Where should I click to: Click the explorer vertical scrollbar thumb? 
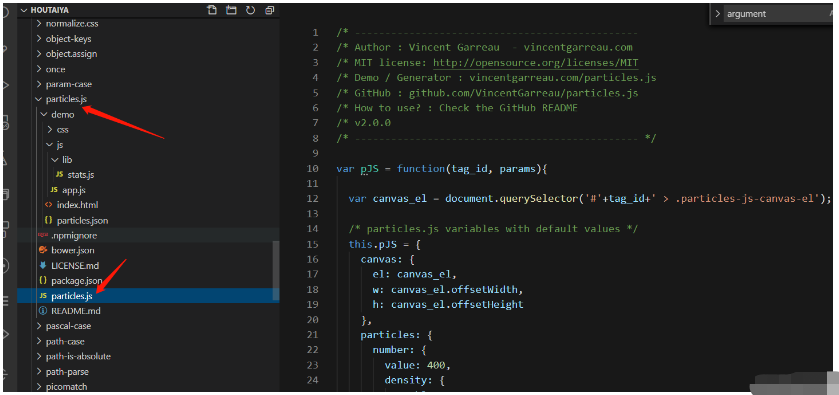coord(276,270)
